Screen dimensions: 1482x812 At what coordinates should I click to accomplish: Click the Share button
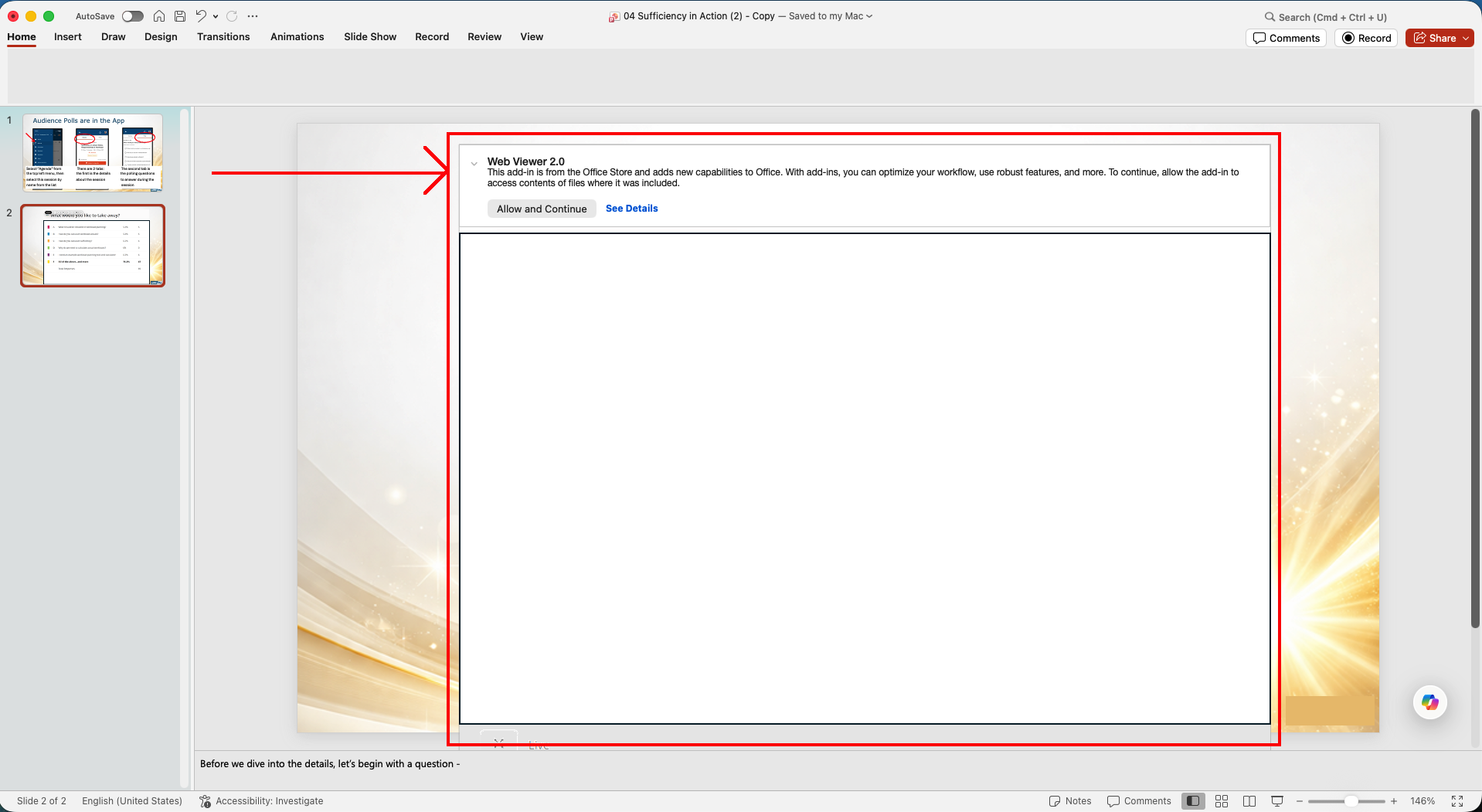pyautogui.click(x=1440, y=38)
